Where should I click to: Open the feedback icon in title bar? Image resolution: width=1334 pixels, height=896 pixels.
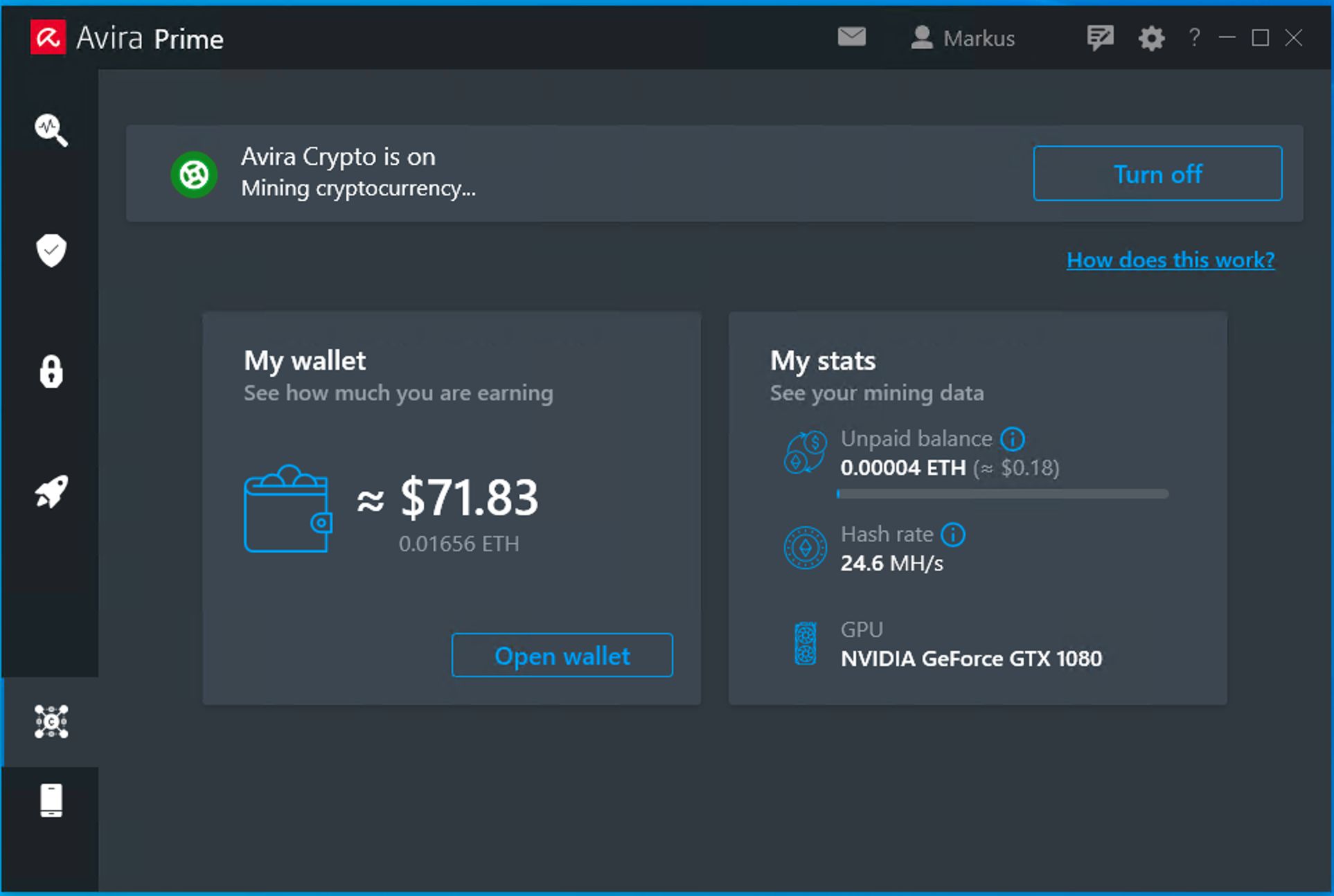click(x=1100, y=37)
